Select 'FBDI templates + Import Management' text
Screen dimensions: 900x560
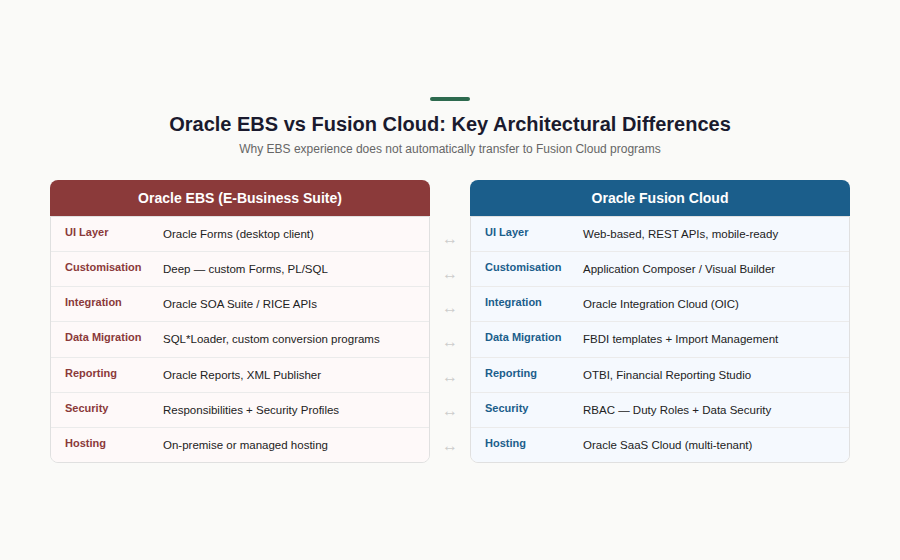tap(680, 339)
